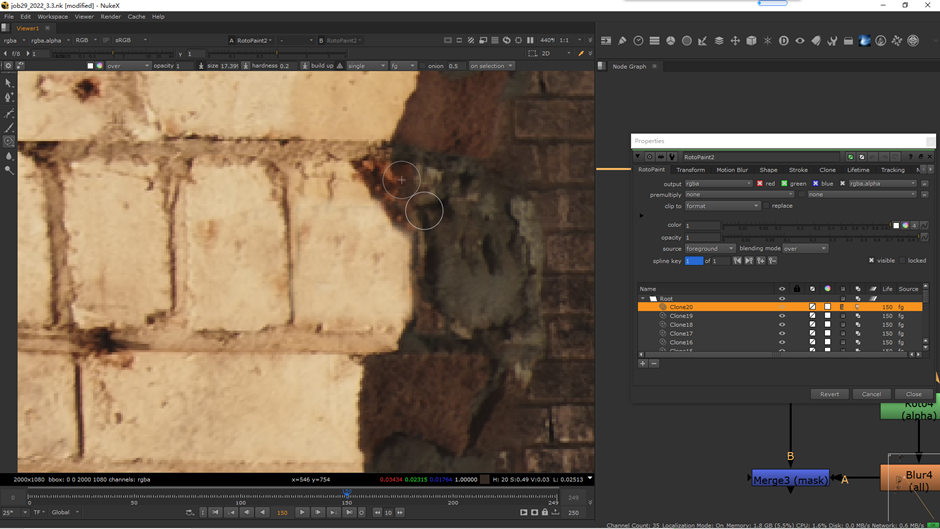
Task: Click the RotoPaint2 node wrench icon
Action: coord(672,157)
